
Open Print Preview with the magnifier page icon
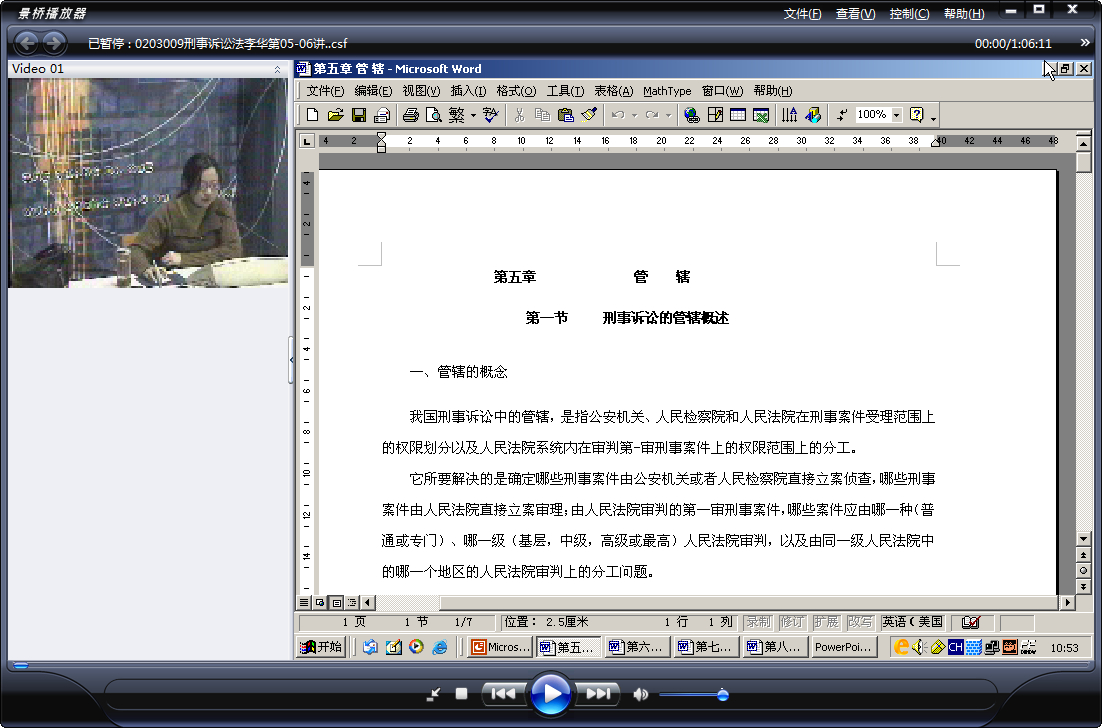(x=434, y=115)
